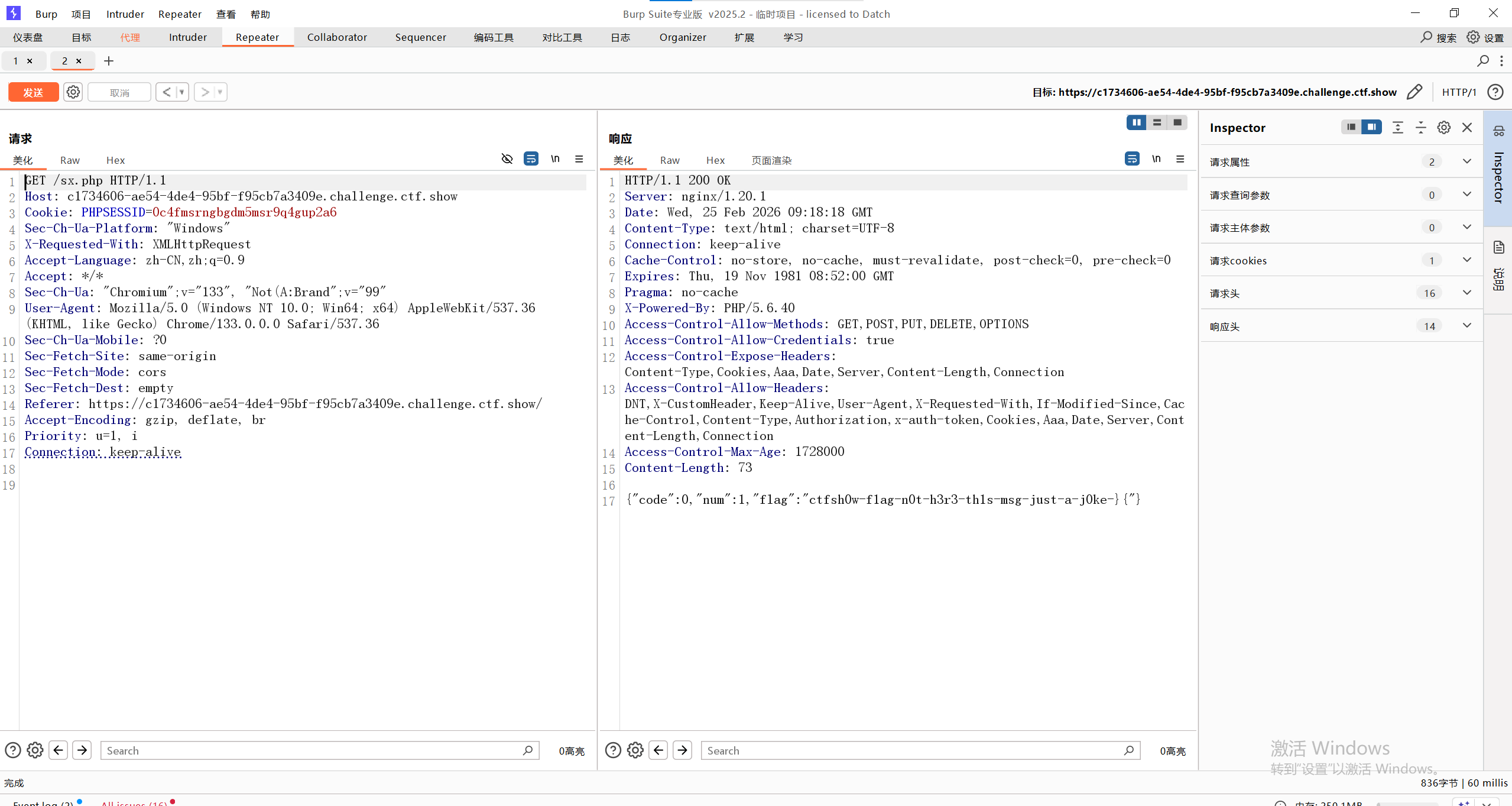Open the Repeater send settings gear icon
1512x806 pixels.
pyautogui.click(x=73, y=92)
